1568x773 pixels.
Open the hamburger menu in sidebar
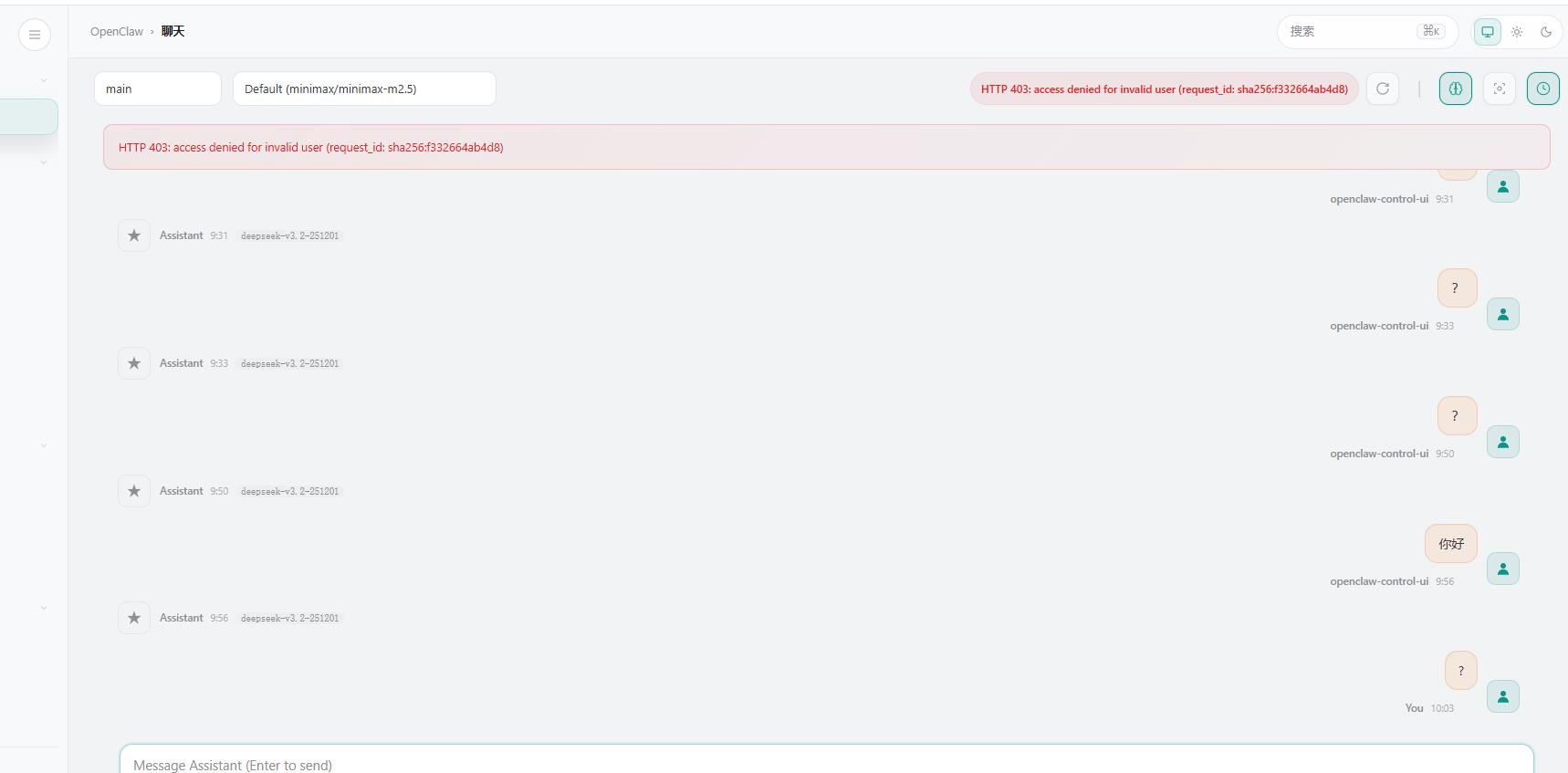35,35
